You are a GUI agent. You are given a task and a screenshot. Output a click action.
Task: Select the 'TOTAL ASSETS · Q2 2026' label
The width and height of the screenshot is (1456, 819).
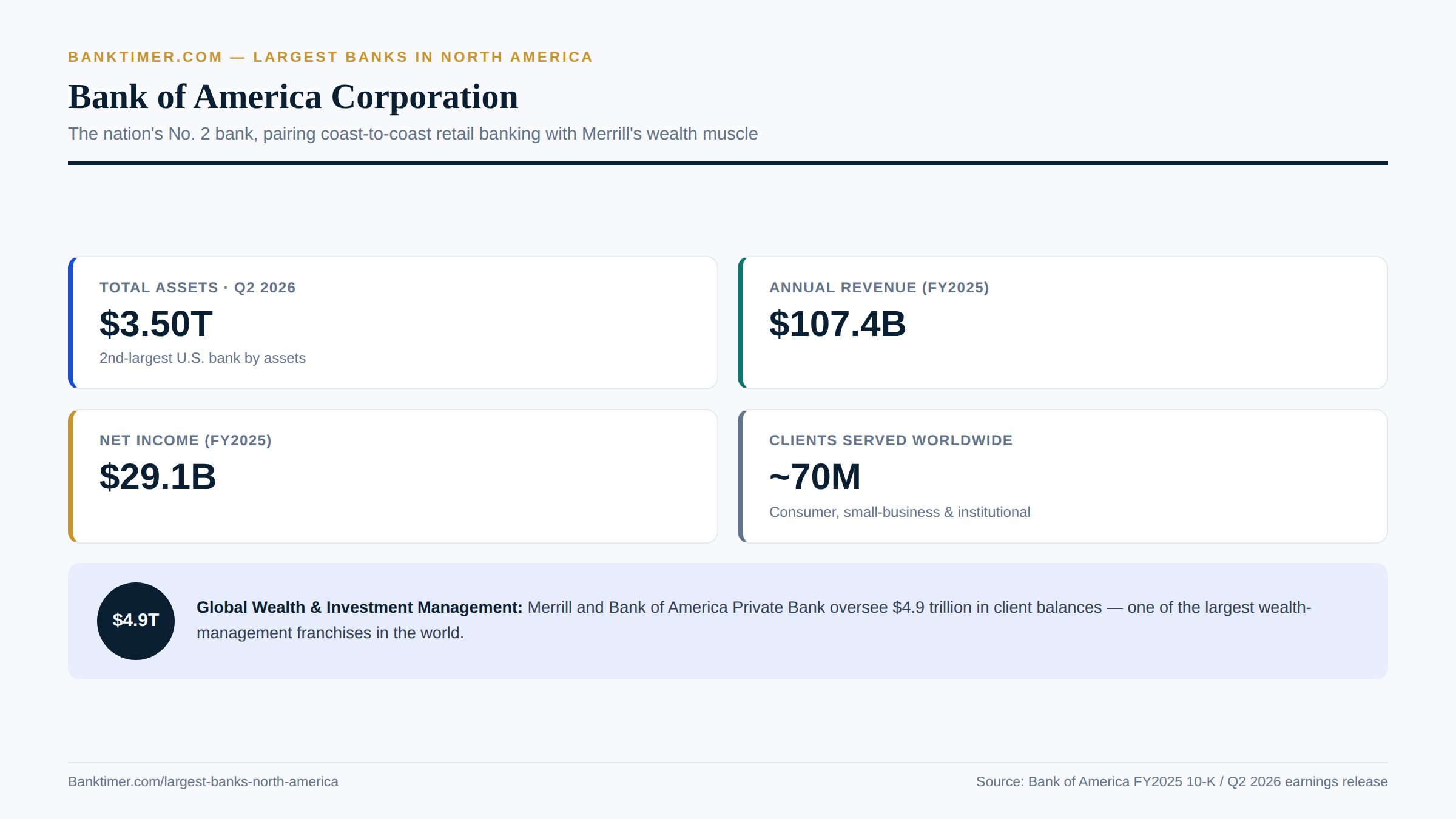tap(197, 288)
